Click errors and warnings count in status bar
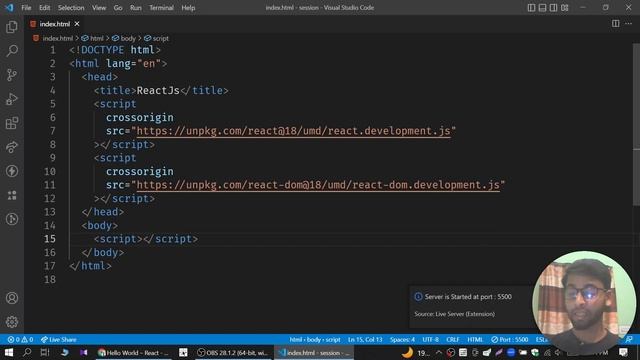The image size is (640, 360). point(20,340)
